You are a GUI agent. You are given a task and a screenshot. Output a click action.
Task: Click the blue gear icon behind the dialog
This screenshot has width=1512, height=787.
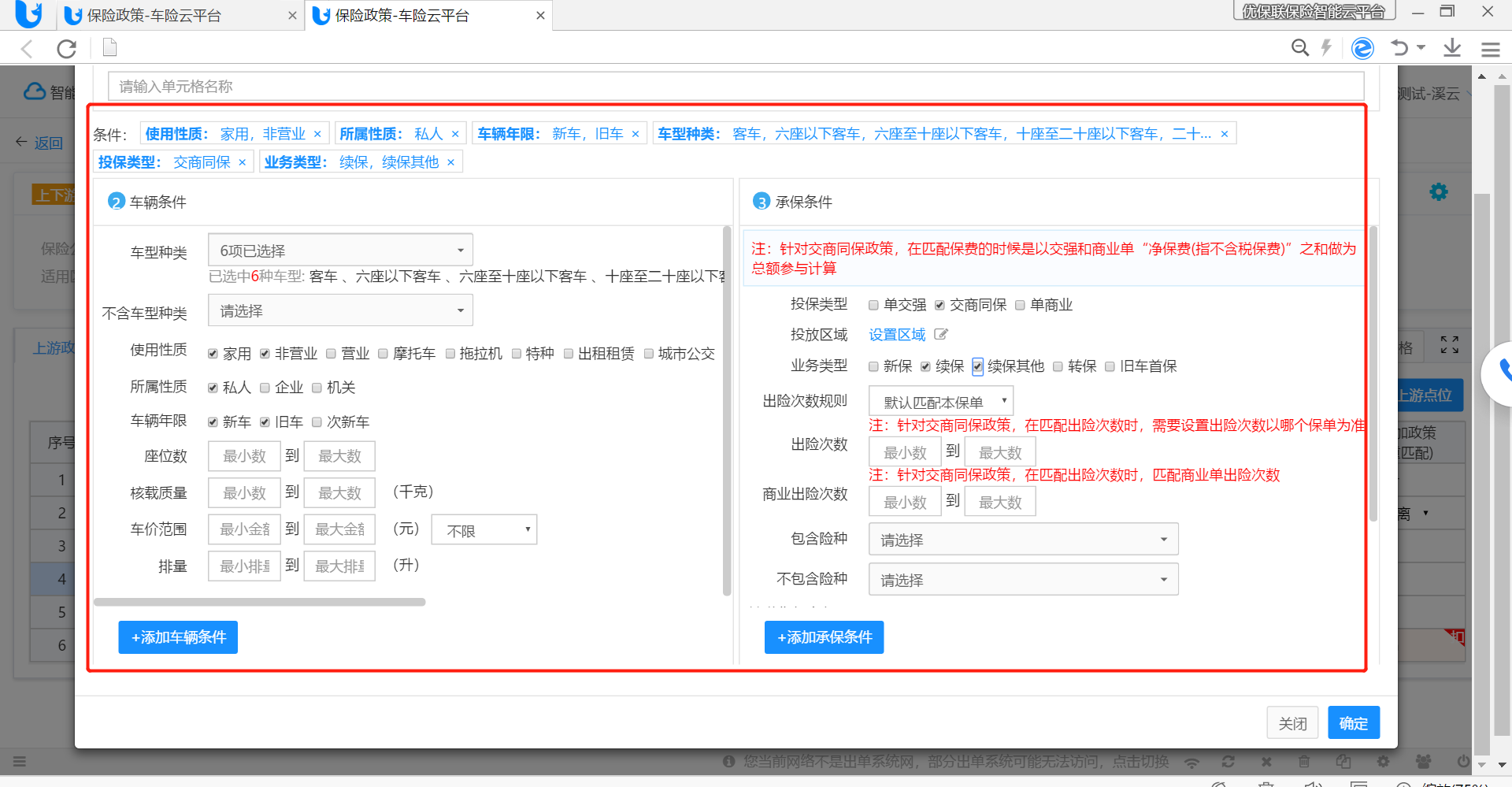click(1439, 191)
